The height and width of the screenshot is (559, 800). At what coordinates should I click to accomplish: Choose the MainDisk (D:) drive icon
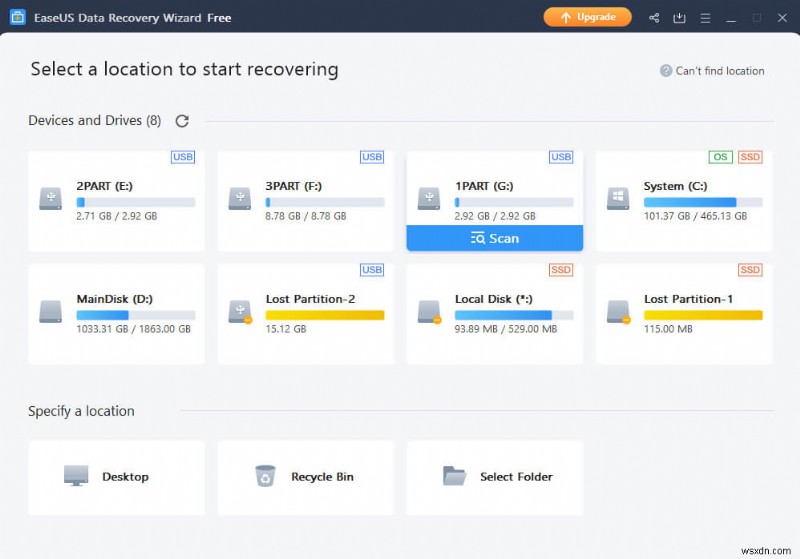pos(51,311)
